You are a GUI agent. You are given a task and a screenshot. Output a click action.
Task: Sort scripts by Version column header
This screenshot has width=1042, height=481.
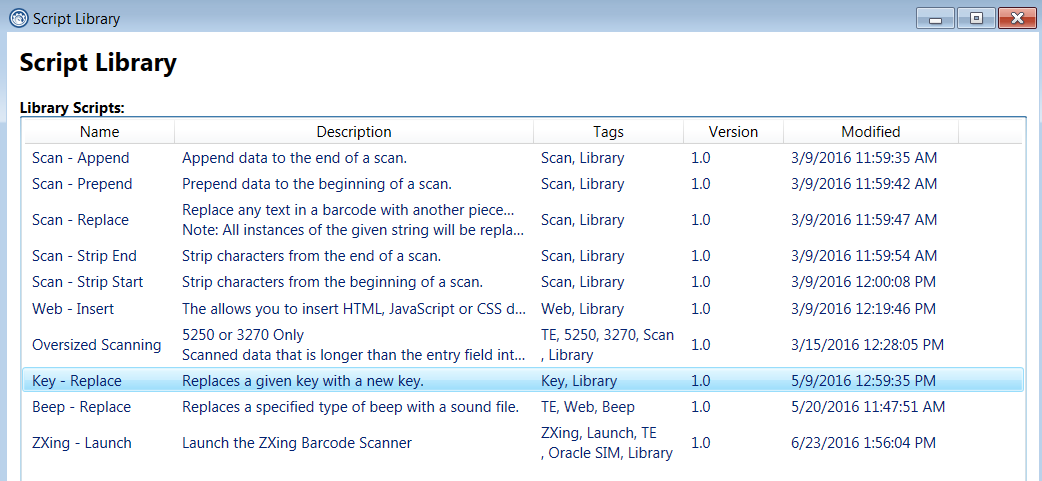pos(733,132)
